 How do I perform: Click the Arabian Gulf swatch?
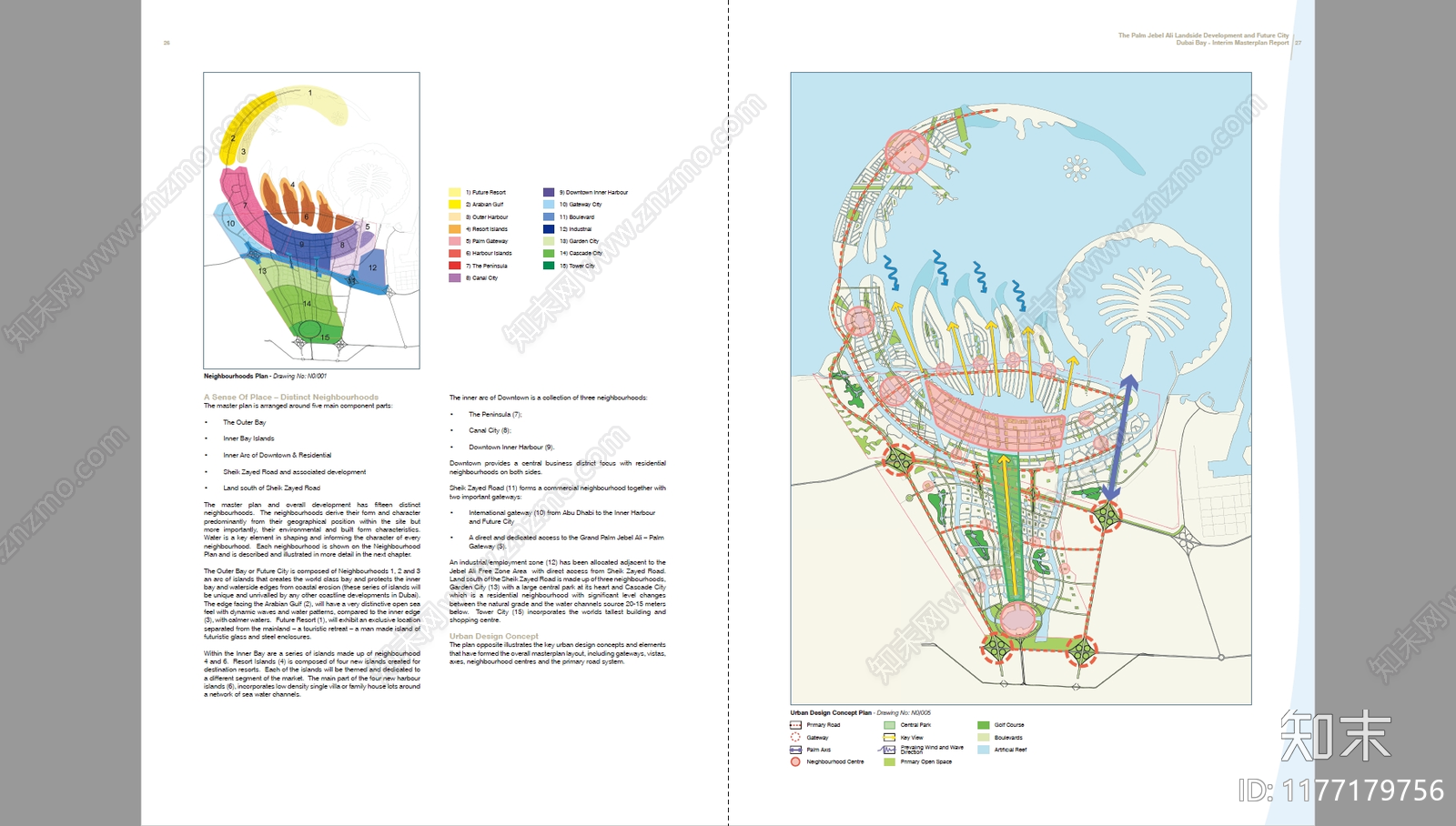[454, 205]
